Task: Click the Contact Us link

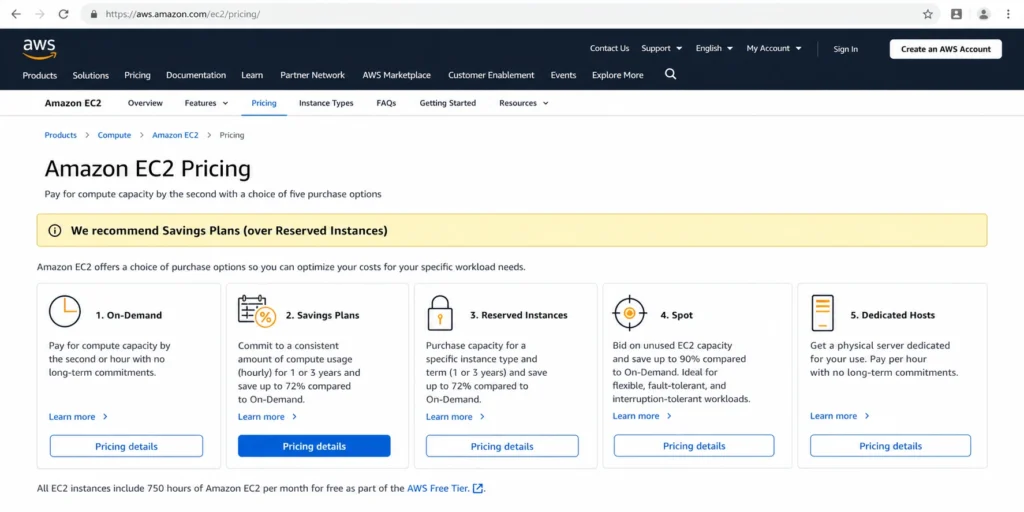Action: tap(609, 48)
